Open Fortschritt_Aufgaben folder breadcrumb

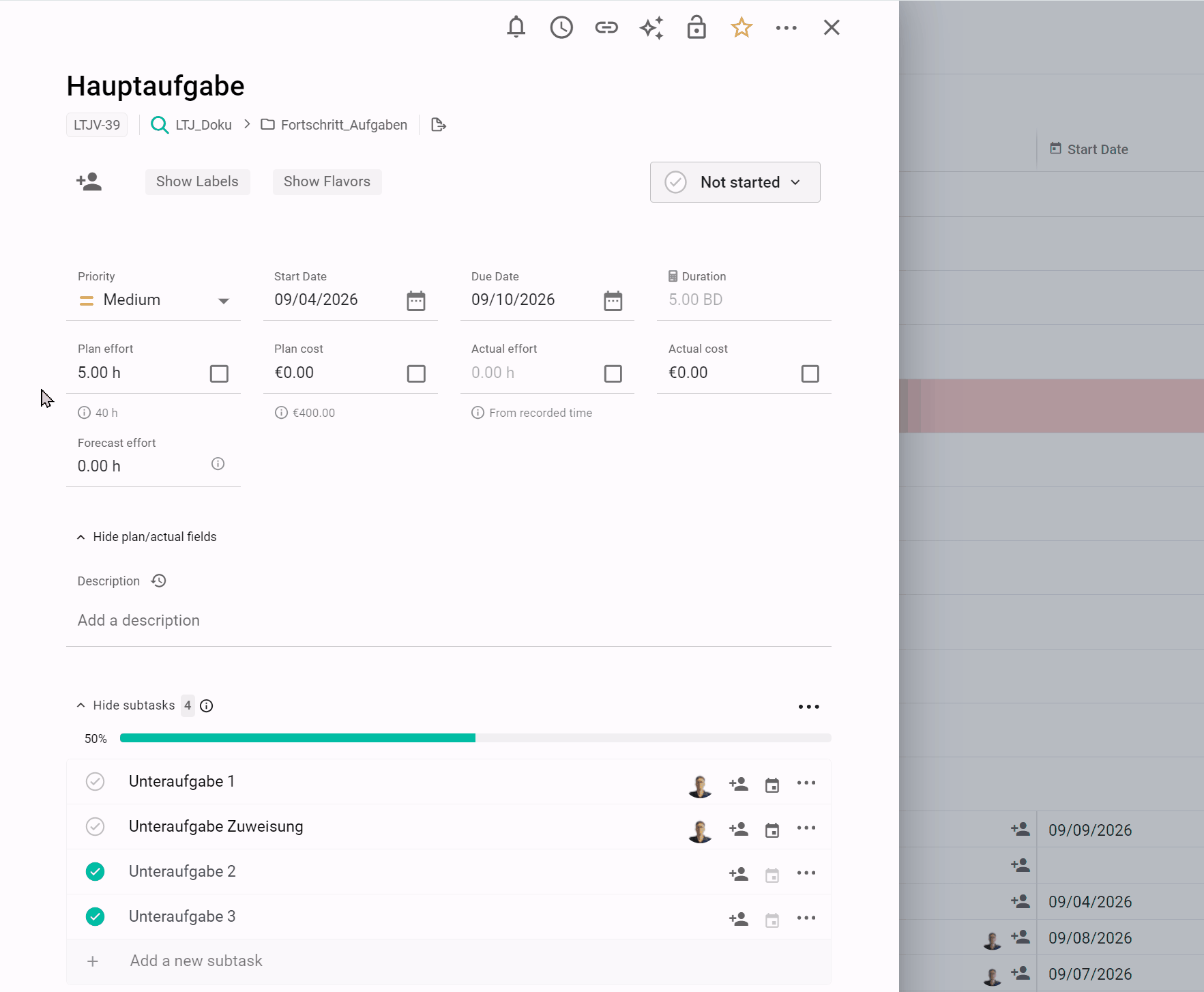pyautogui.click(x=334, y=125)
